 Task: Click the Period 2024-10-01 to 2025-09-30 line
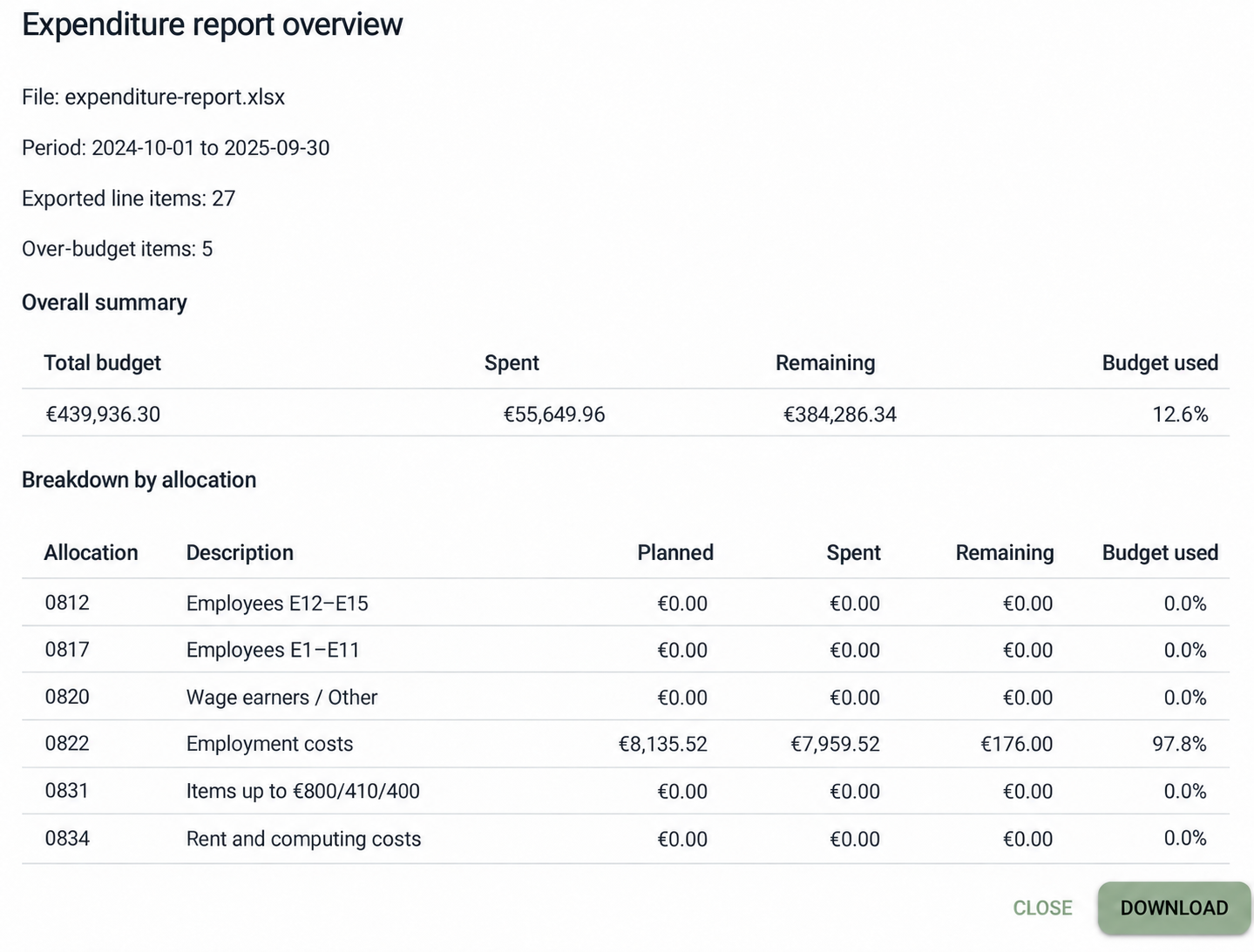176,148
